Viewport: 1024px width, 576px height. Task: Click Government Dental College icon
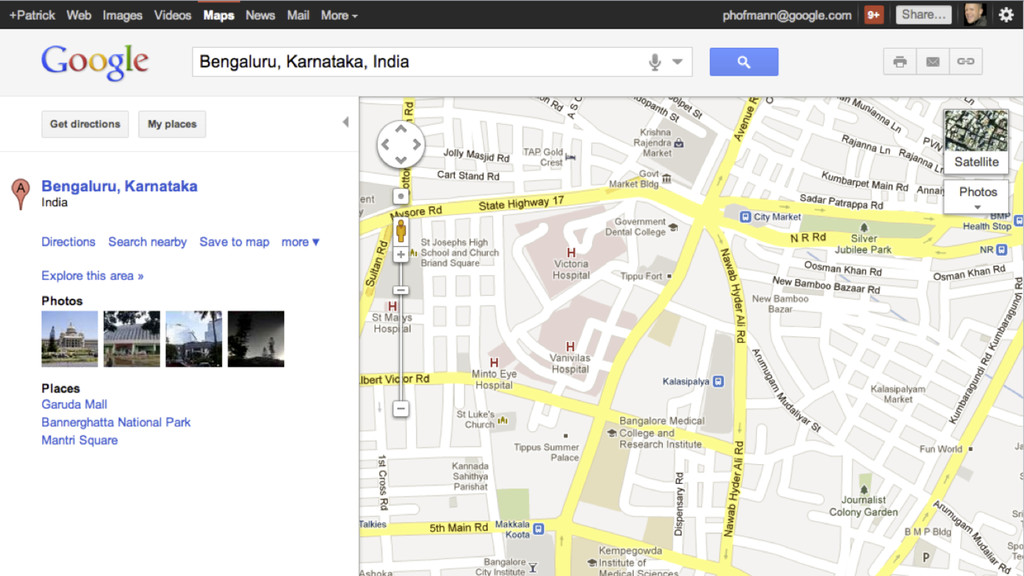pyautogui.click(x=673, y=227)
